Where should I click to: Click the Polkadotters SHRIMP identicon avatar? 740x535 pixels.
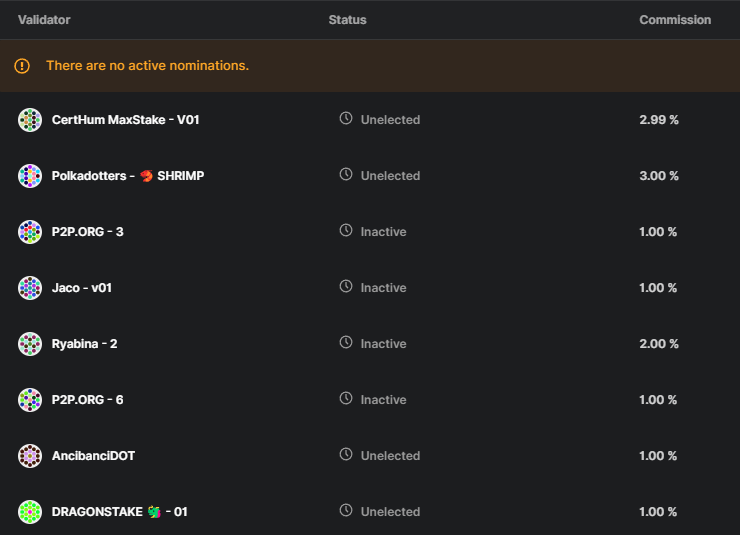(30, 176)
